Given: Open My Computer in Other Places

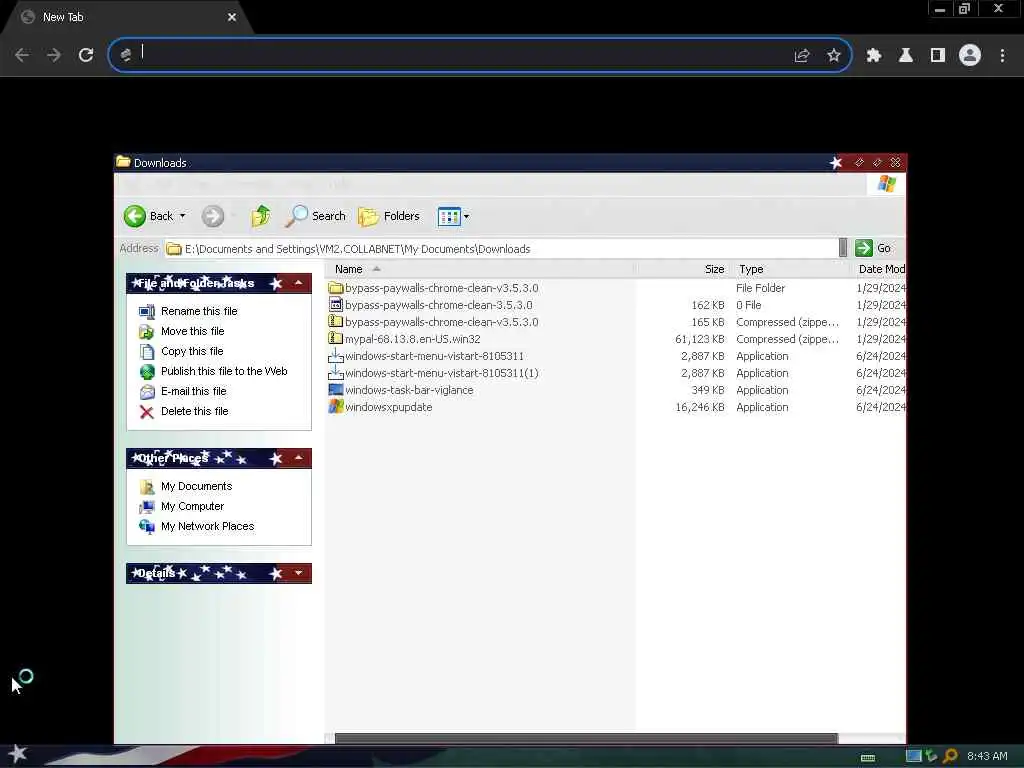Looking at the screenshot, I should click(x=193, y=506).
